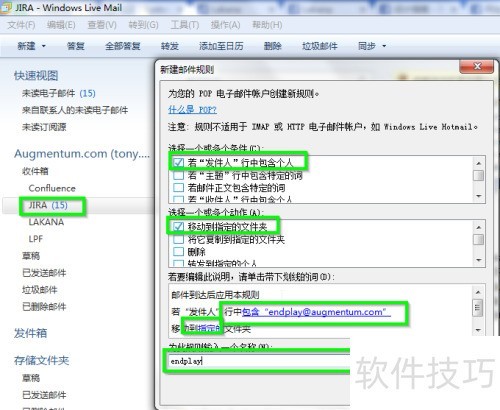Open the LPF folder

[x=36, y=239]
